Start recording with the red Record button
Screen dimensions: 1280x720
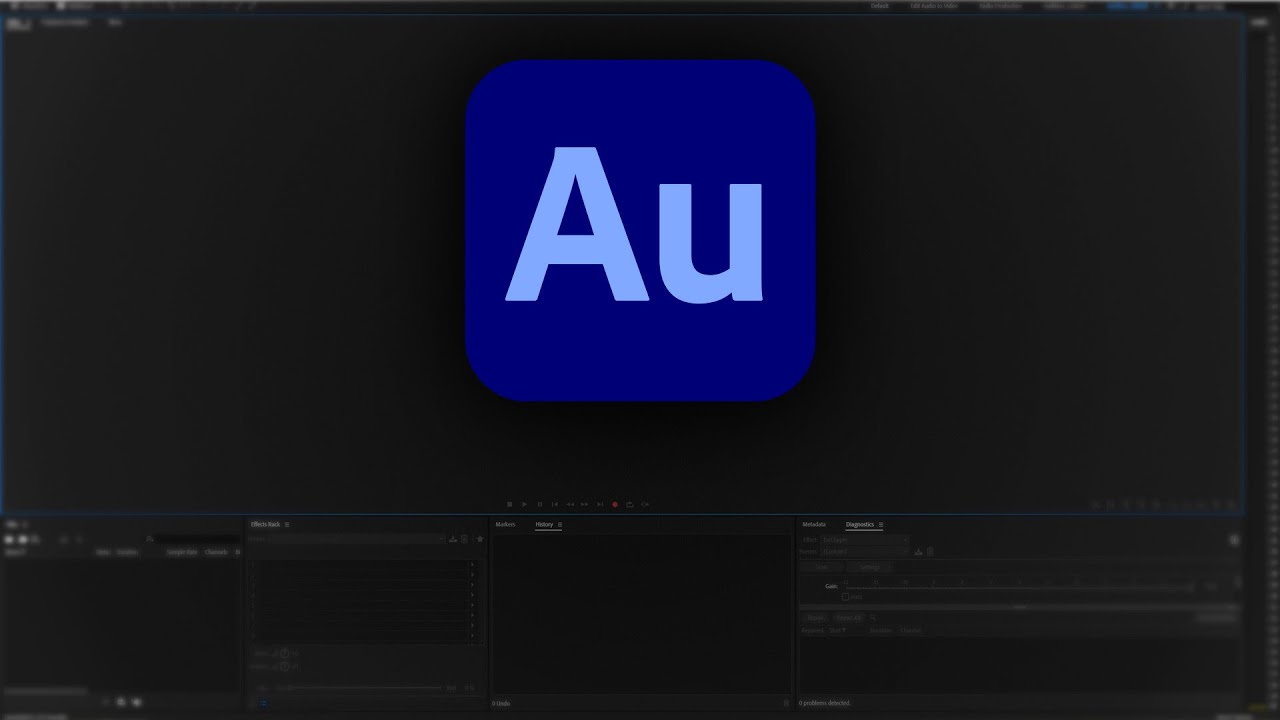pyautogui.click(x=615, y=504)
